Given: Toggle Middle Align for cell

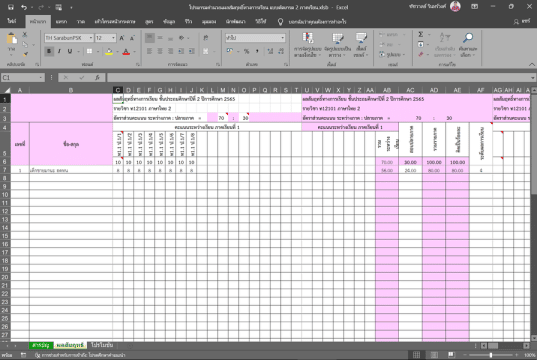Looking at the screenshot, I should coord(160,38).
